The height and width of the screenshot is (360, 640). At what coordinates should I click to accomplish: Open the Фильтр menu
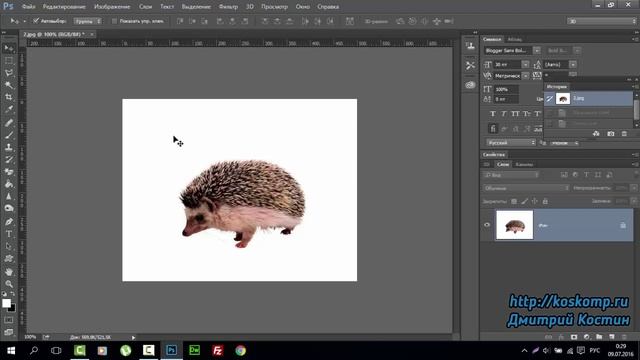click(228, 7)
